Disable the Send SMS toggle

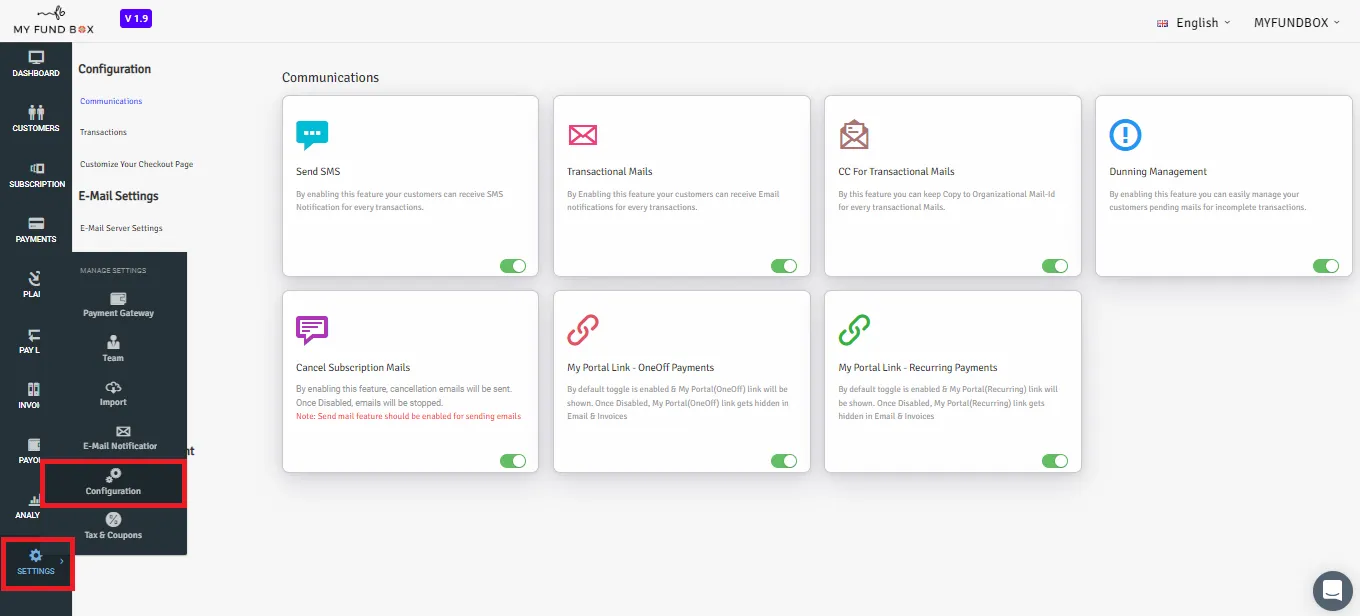click(x=512, y=266)
